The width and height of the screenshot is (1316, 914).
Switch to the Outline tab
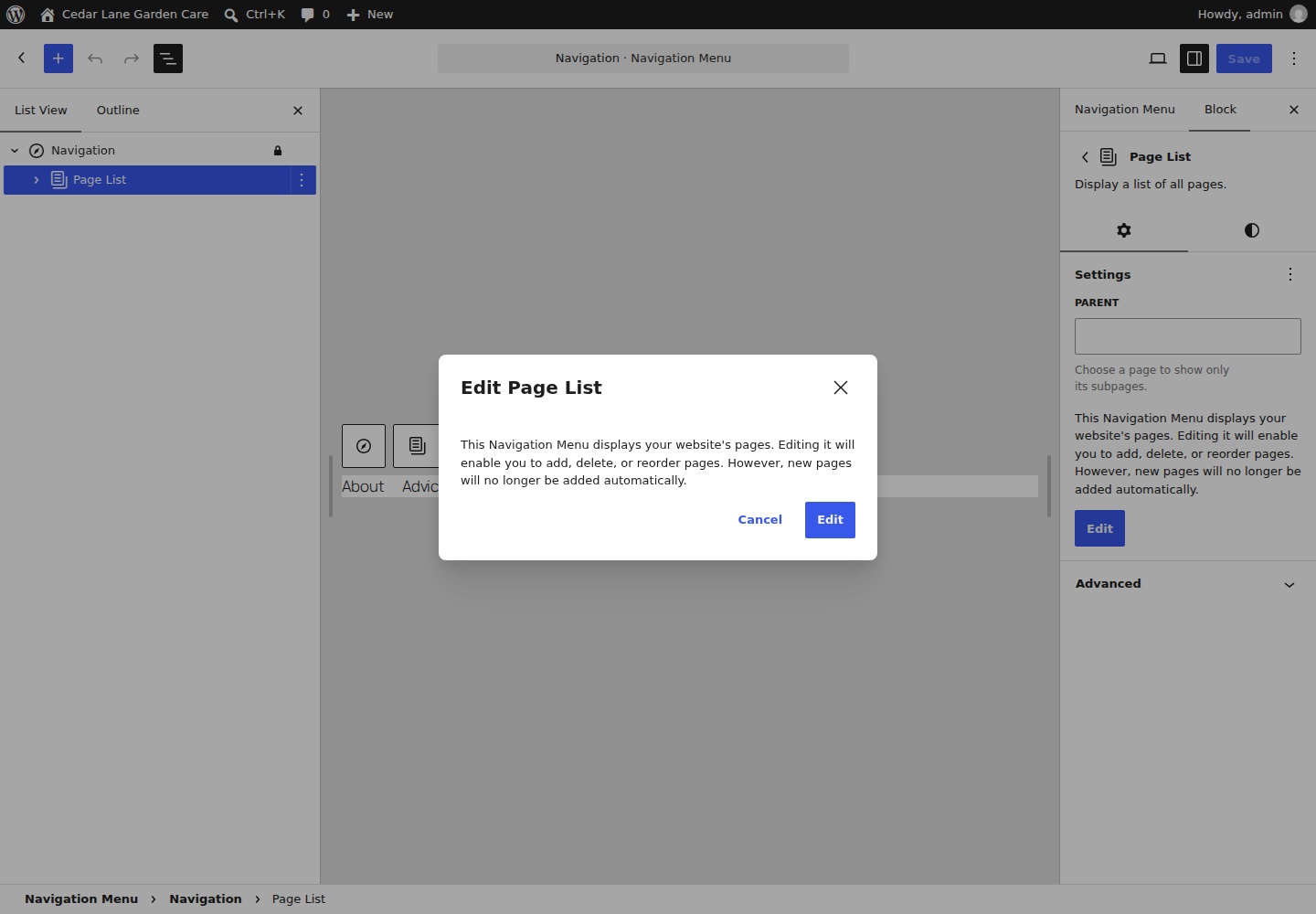click(x=118, y=111)
